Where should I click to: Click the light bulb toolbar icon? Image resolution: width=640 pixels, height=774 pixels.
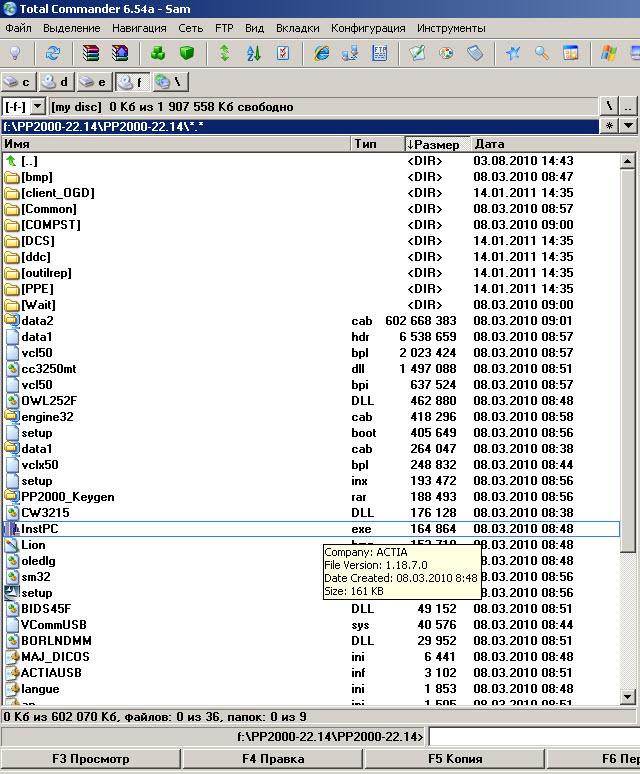(15, 53)
